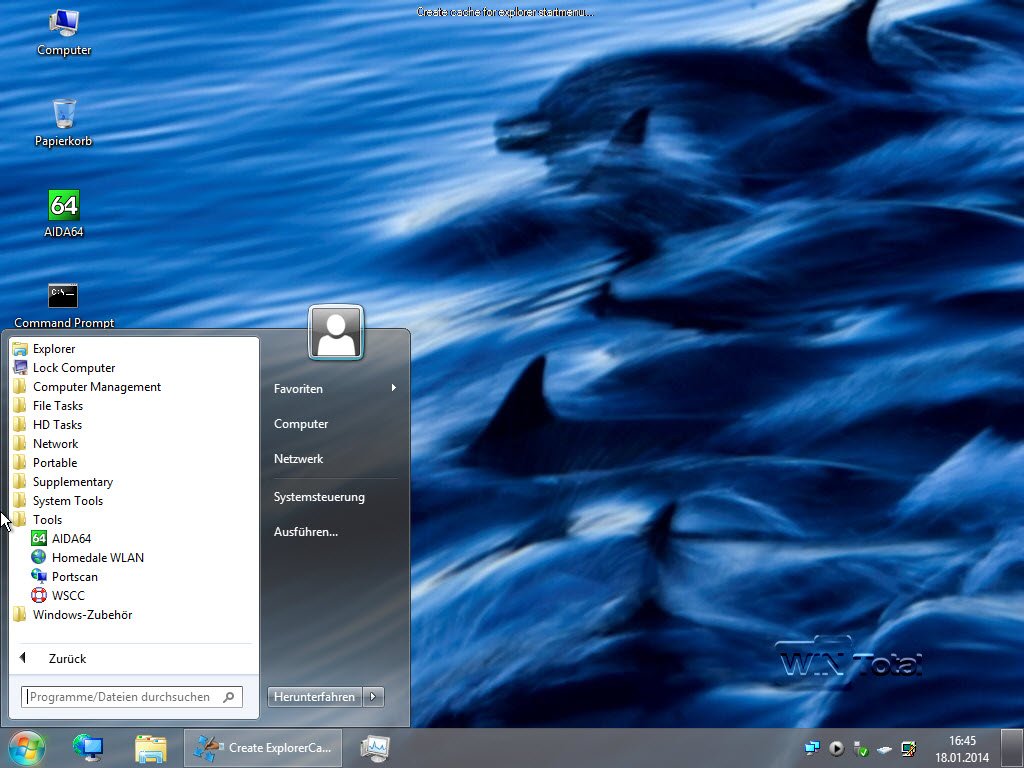Choose Ausführen... from start menu
The image size is (1024, 768).
(x=306, y=532)
